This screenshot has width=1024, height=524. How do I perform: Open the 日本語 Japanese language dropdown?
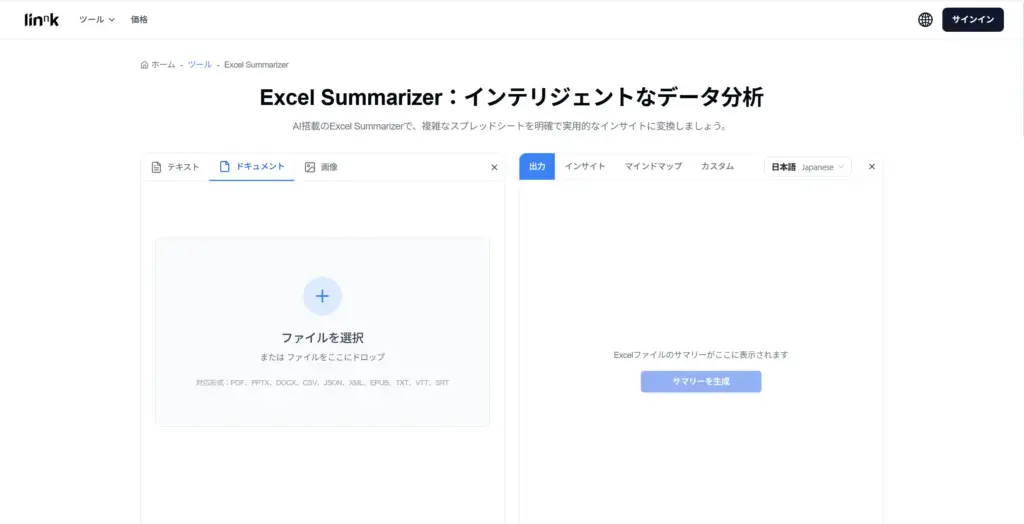tap(808, 167)
